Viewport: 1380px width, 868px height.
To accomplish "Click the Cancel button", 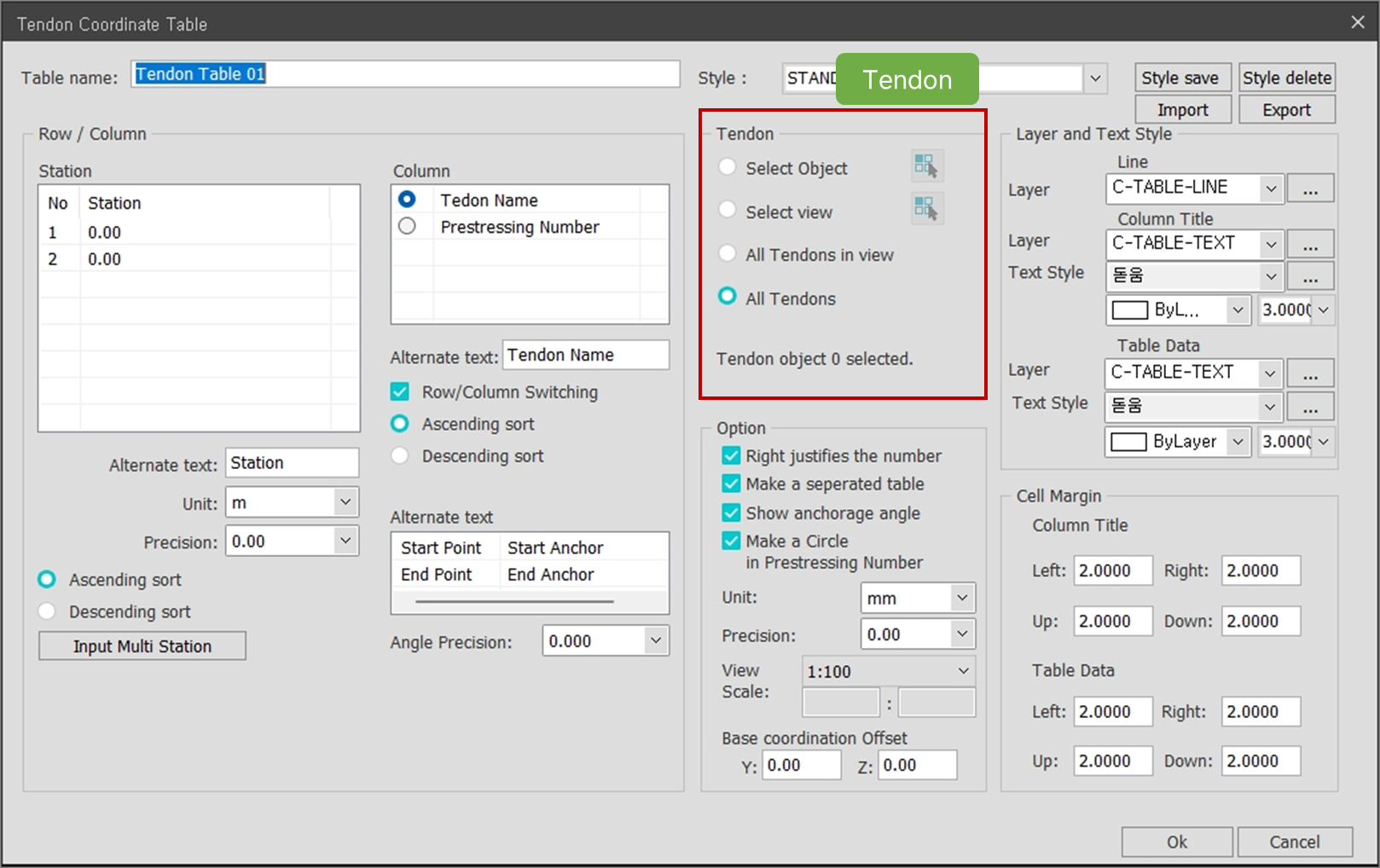I will [x=1295, y=842].
